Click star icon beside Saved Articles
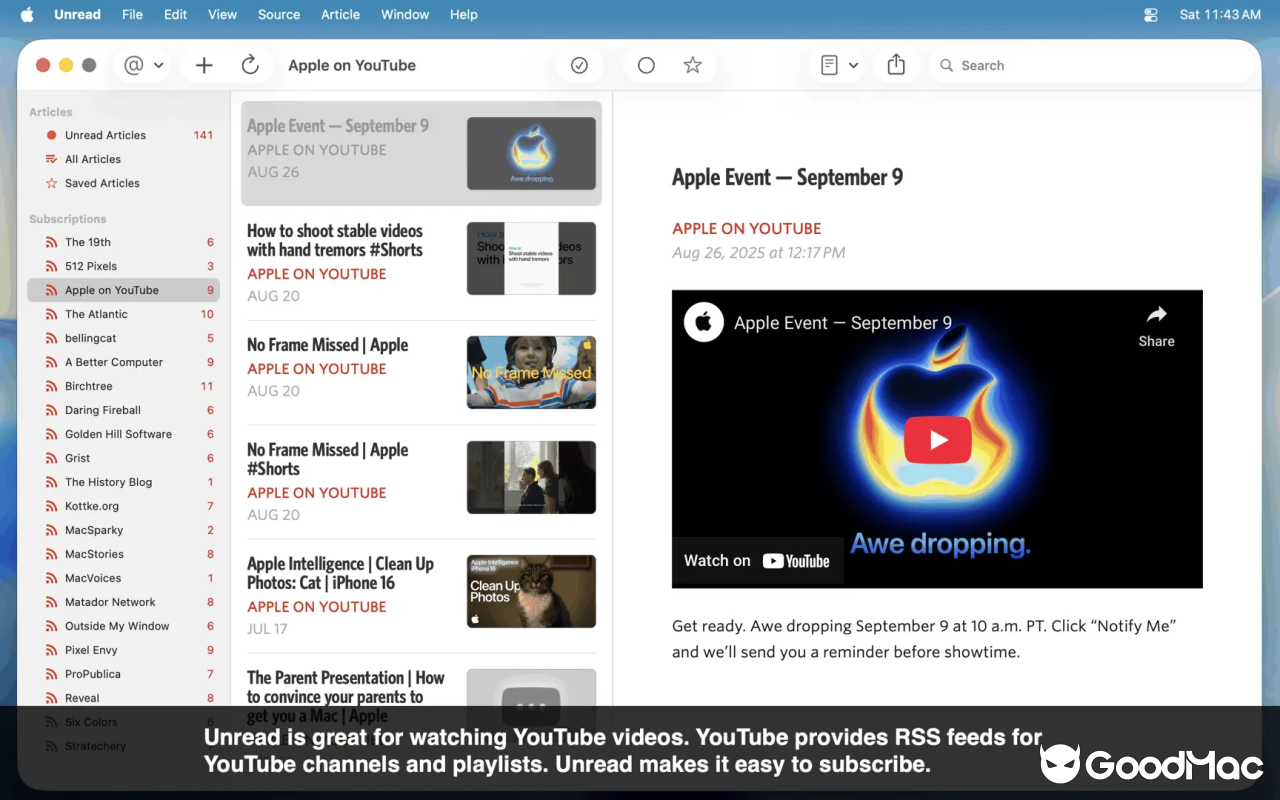Image resolution: width=1280 pixels, height=800 pixels. coord(51,183)
